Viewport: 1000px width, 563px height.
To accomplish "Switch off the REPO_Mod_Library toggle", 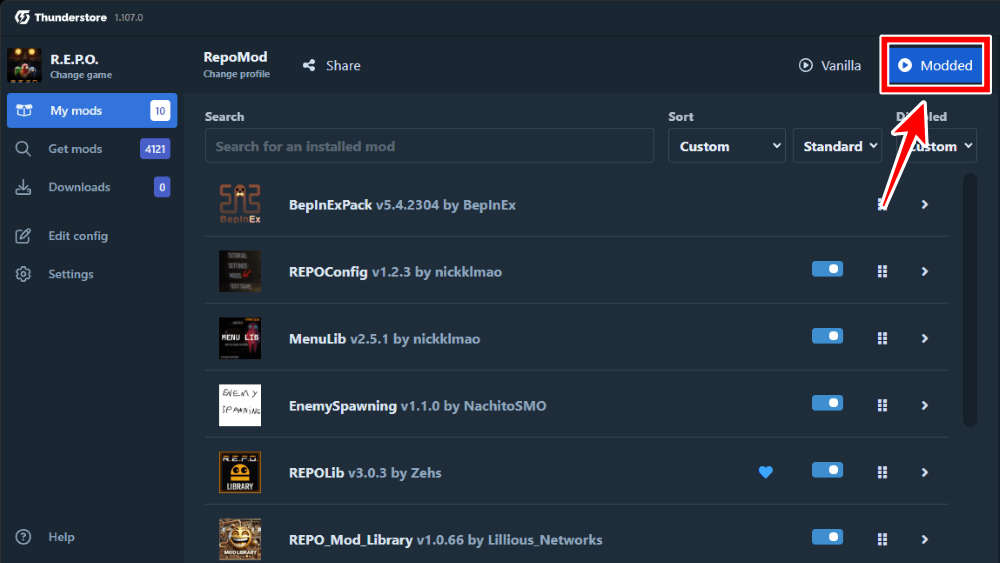I will click(x=827, y=537).
